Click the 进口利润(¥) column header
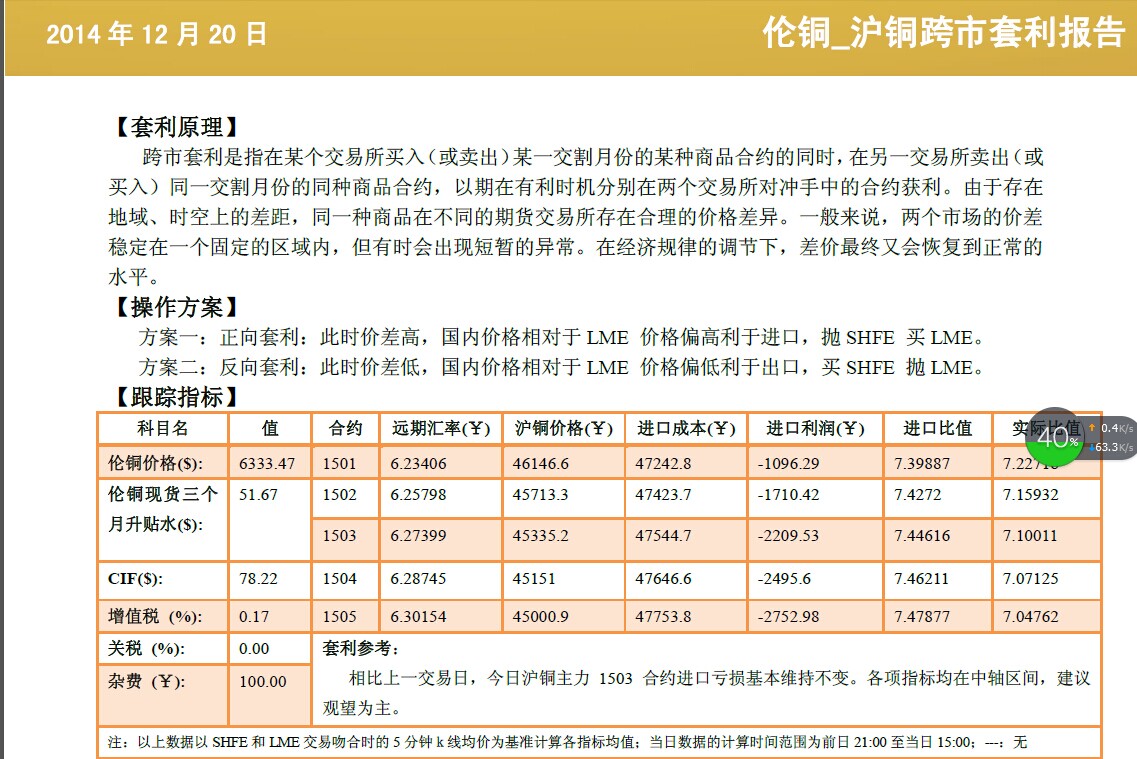Screen dimensions: 1137x759 (815, 428)
